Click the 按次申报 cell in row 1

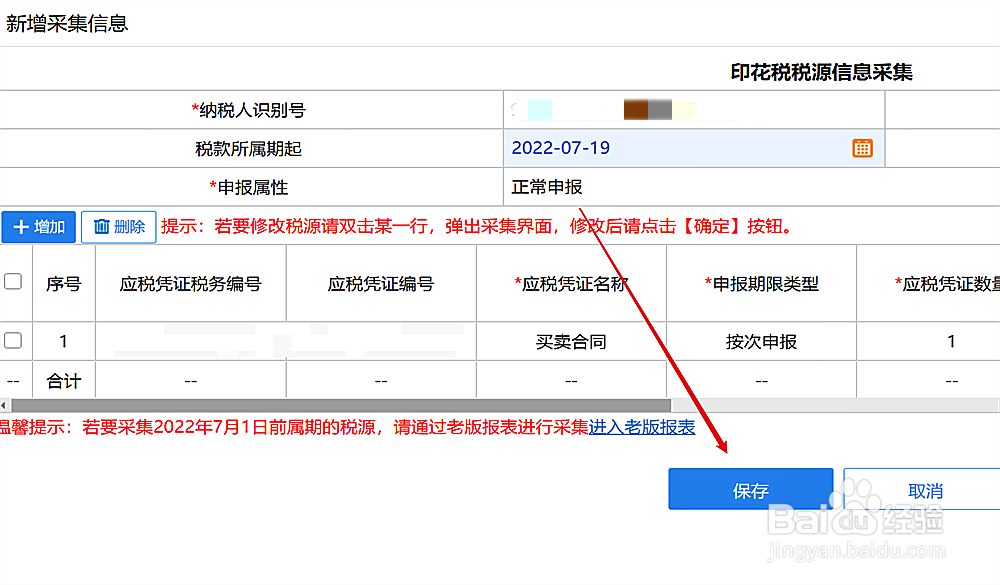pyautogui.click(x=761, y=341)
